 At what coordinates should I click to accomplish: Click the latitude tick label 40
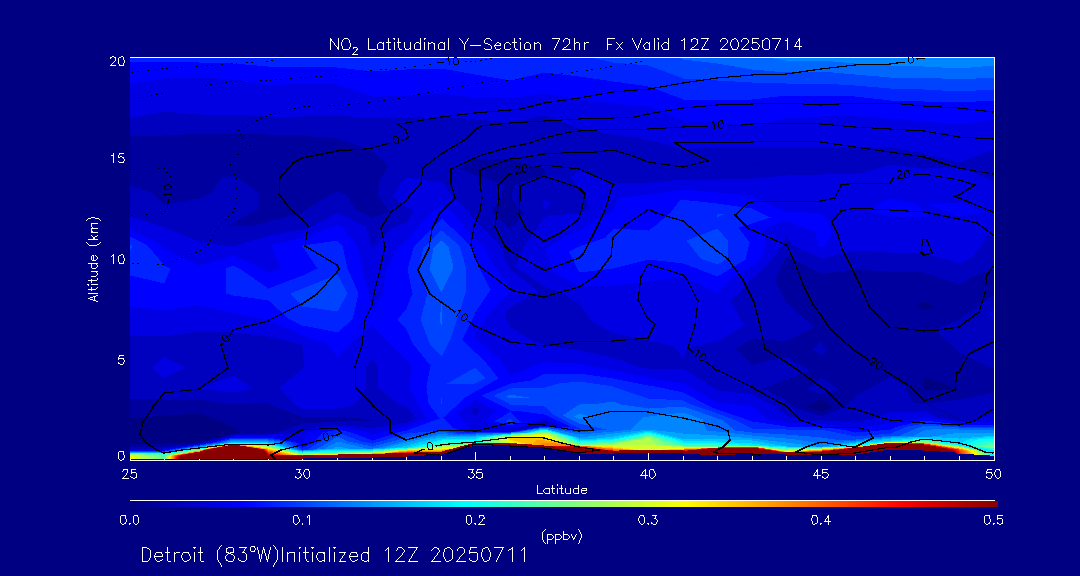click(x=648, y=474)
